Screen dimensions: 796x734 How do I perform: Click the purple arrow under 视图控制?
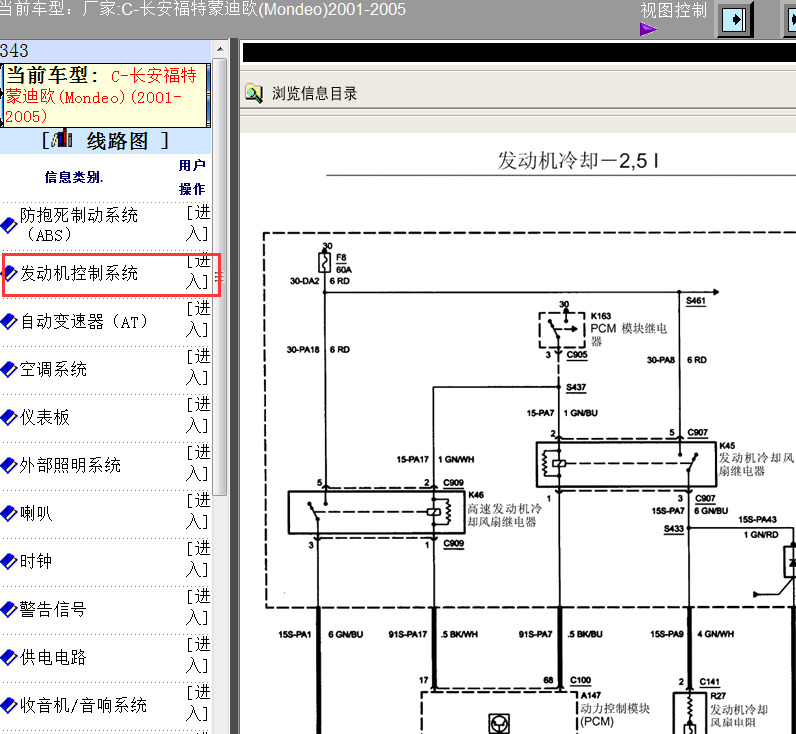pyautogui.click(x=648, y=29)
